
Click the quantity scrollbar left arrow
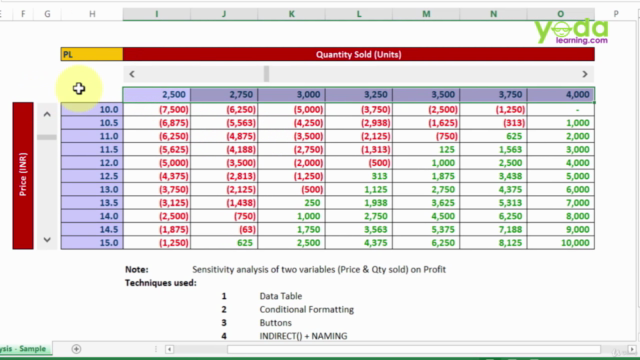[x=132, y=74]
